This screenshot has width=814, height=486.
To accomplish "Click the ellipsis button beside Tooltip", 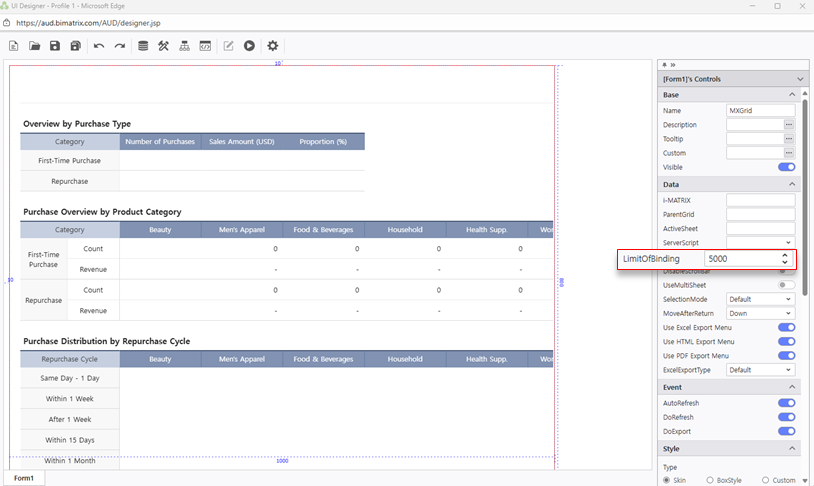I will pyautogui.click(x=788, y=139).
